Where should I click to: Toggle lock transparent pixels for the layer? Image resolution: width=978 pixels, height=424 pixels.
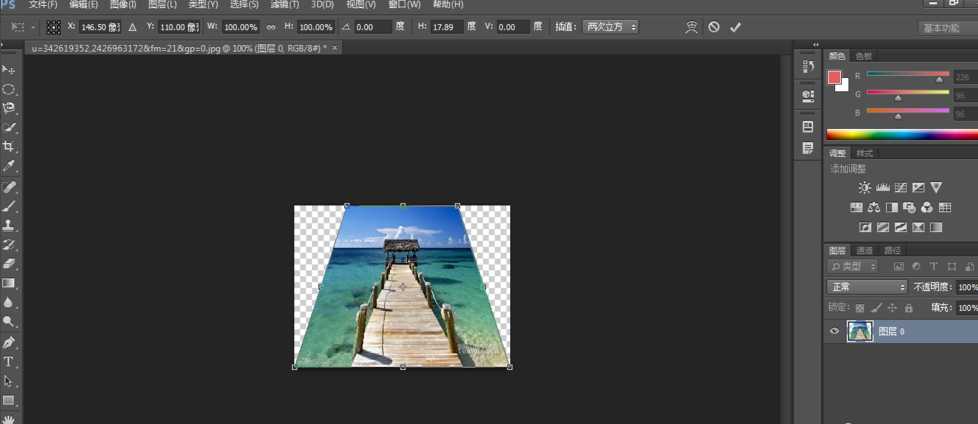[x=860, y=308]
